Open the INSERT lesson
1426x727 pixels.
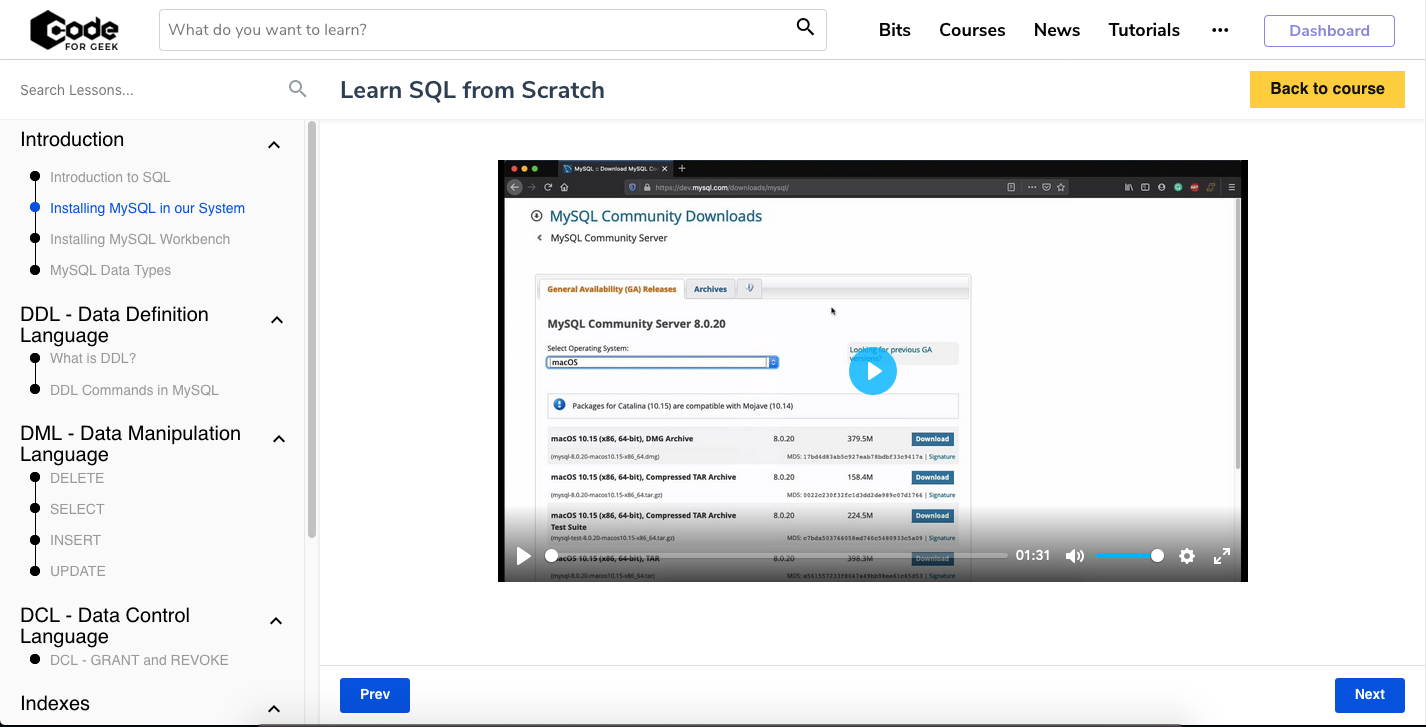coord(75,540)
